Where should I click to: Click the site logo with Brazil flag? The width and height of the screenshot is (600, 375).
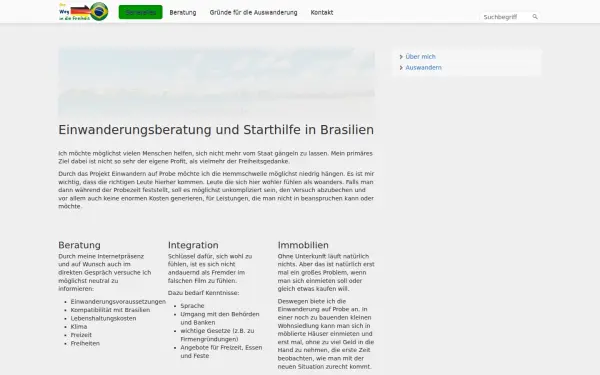83,11
